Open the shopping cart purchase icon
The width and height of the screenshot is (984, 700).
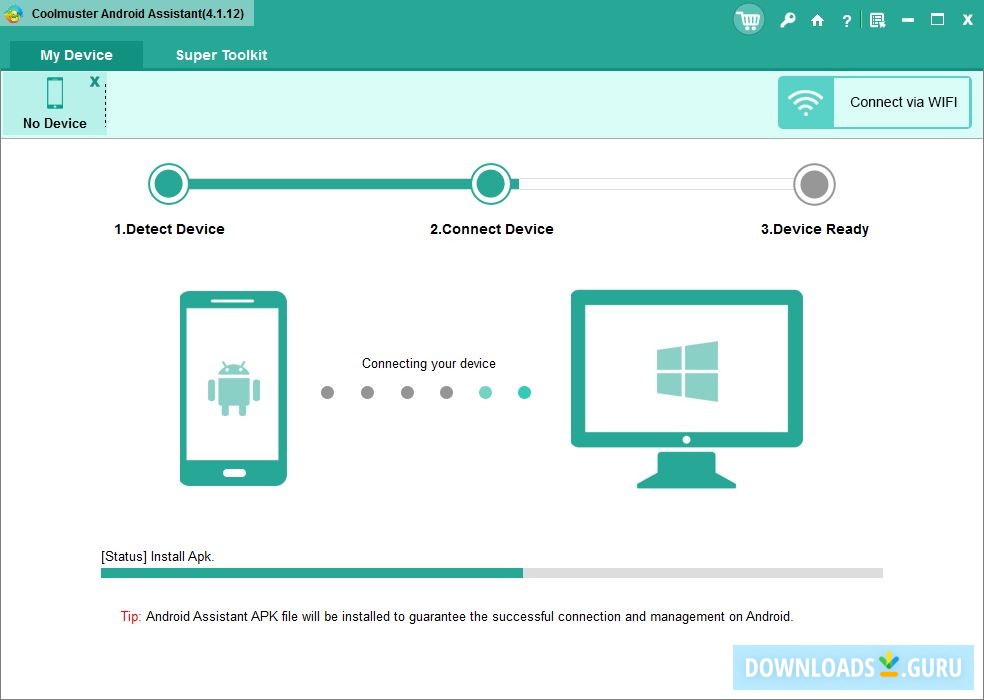pyautogui.click(x=748, y=19)
